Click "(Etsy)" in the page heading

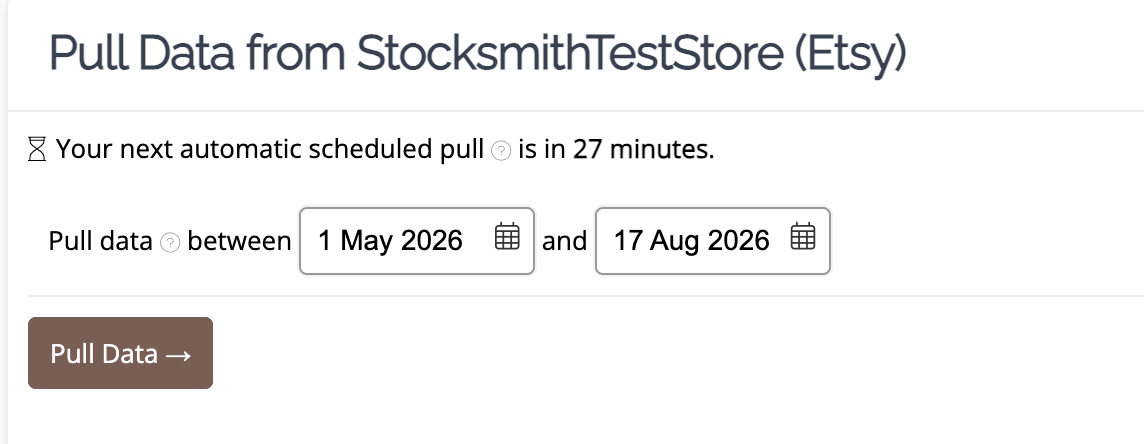click(851, 54)
